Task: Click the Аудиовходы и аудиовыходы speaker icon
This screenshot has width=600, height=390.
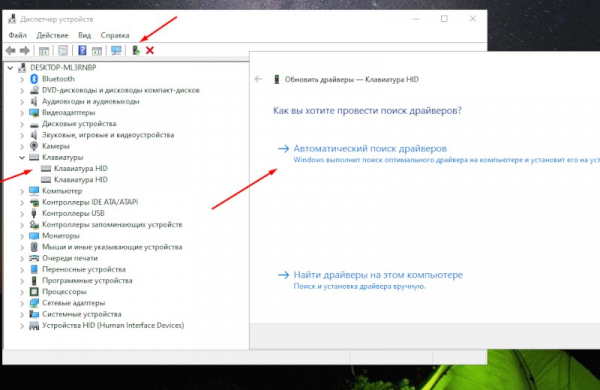Action: coord(34,101)
